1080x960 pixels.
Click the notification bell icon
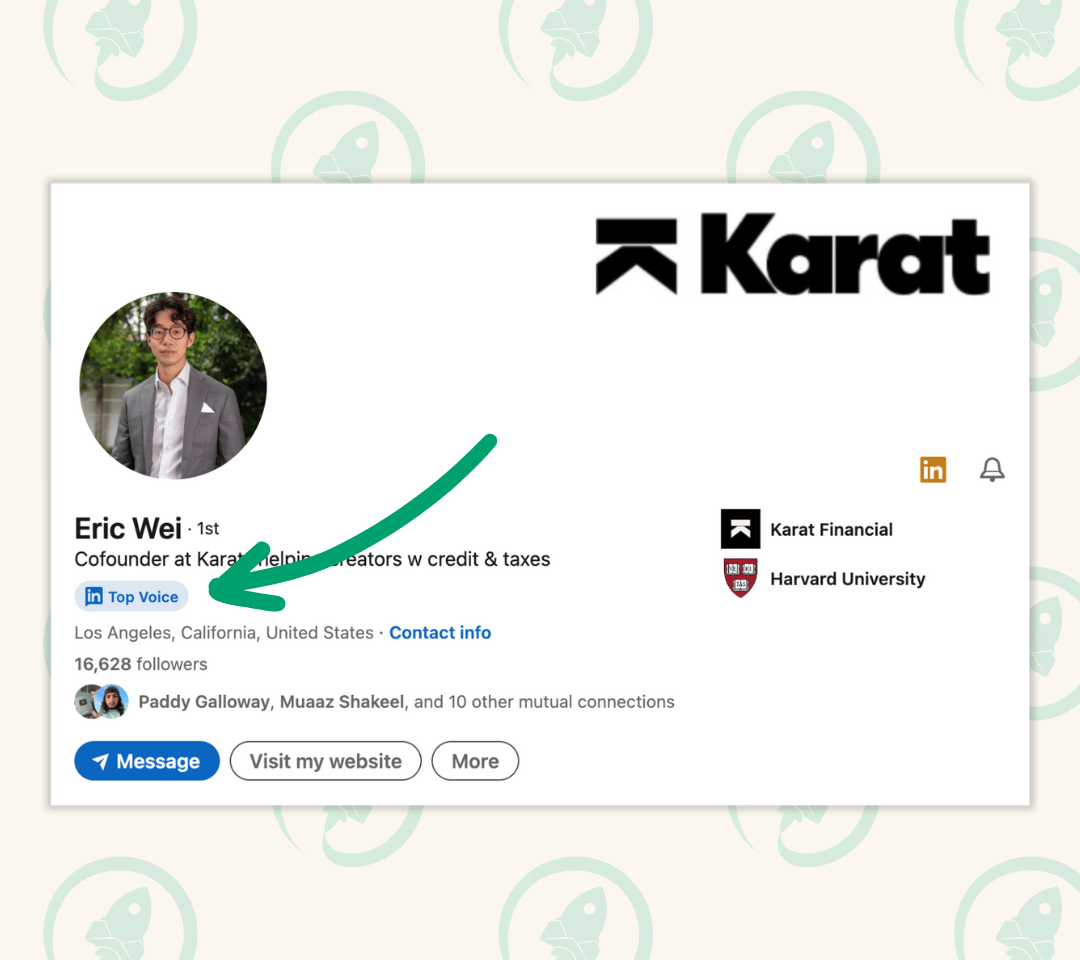pos(992,470)
